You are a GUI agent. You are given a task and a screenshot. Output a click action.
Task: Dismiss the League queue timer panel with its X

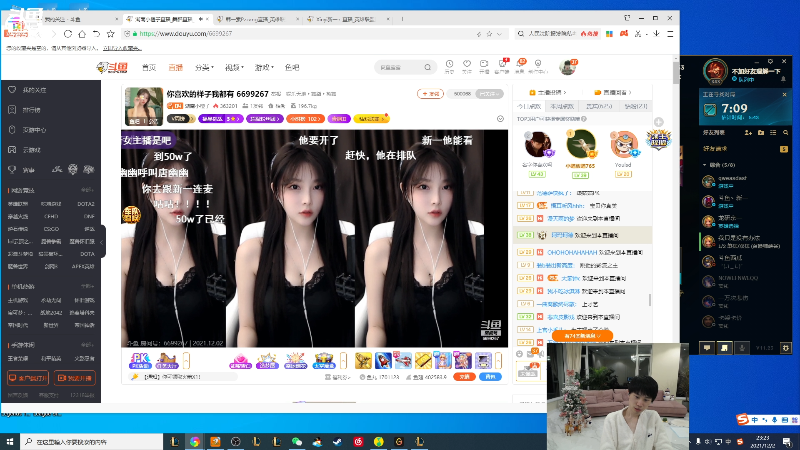point(785,95)
